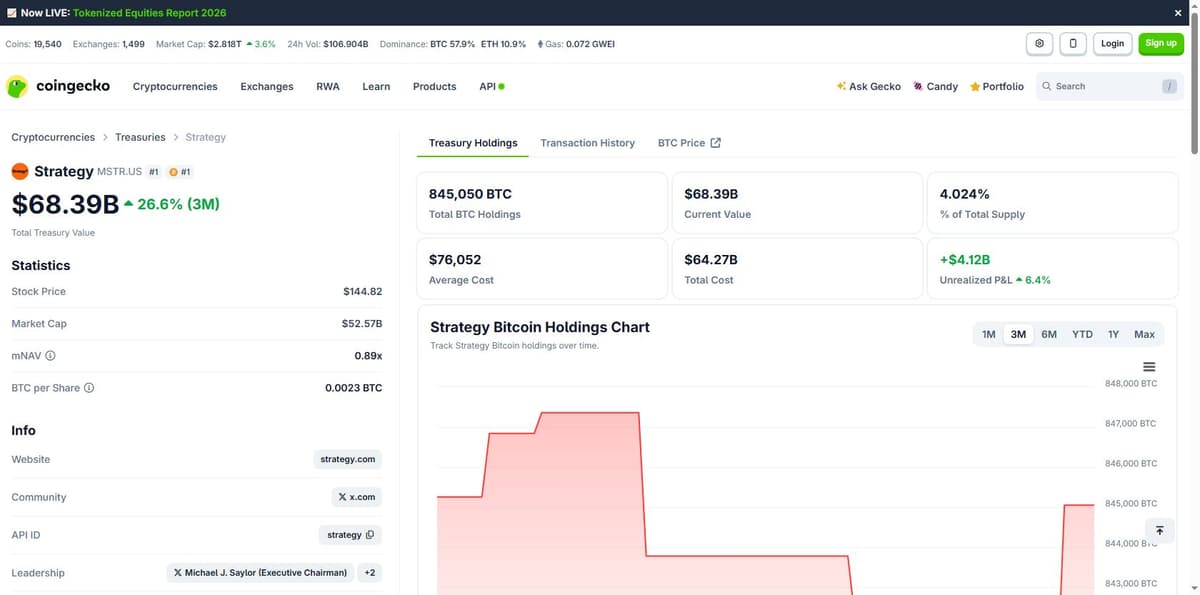Viewport: 1200px width, 595px height.
Task: Click Cryptocurrencies breadcrumb
Action: pyautogui.click(x=53, y=137)
